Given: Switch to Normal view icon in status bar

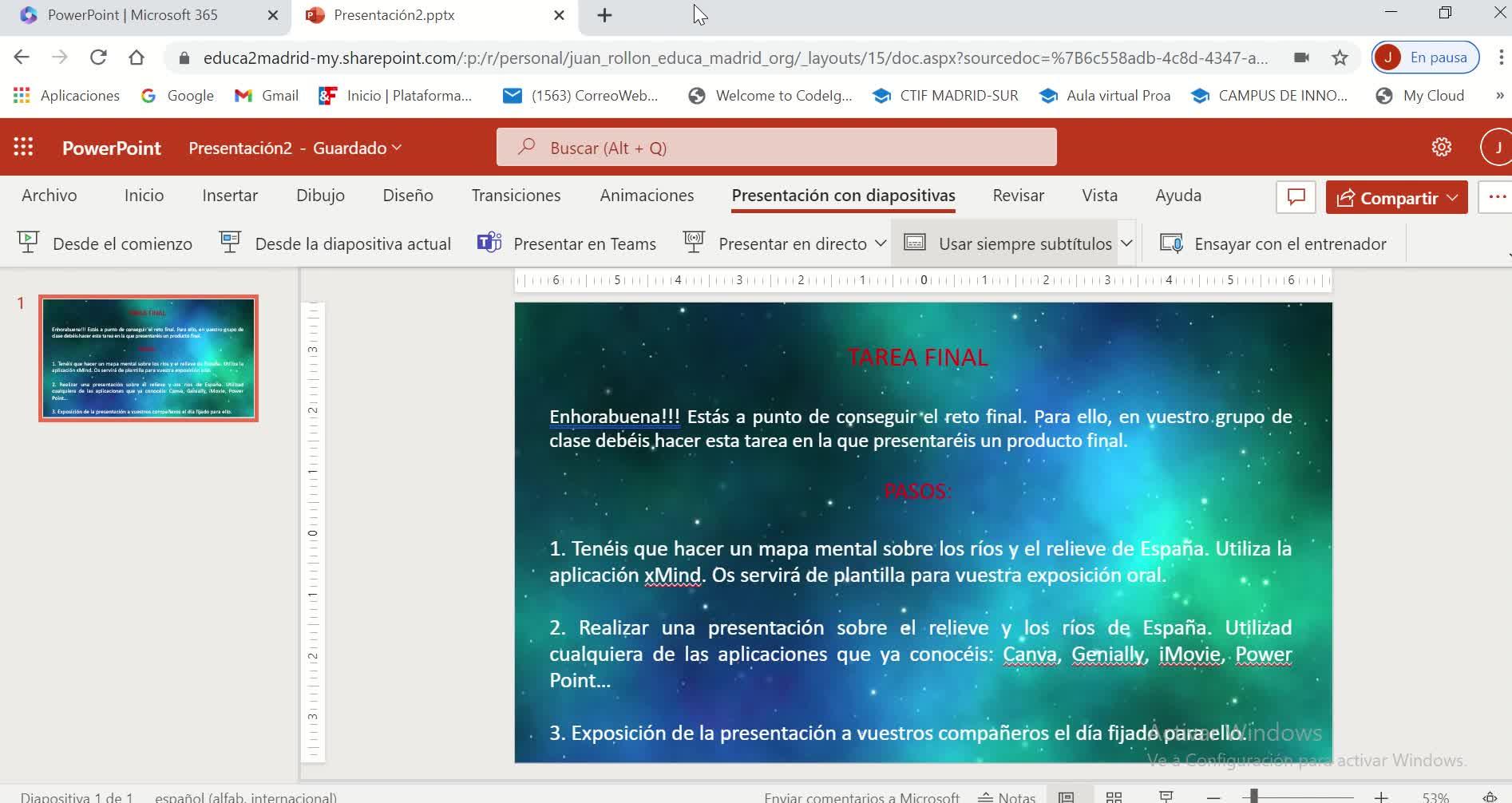Looking at the screenshot, I should coord(1066,797).
